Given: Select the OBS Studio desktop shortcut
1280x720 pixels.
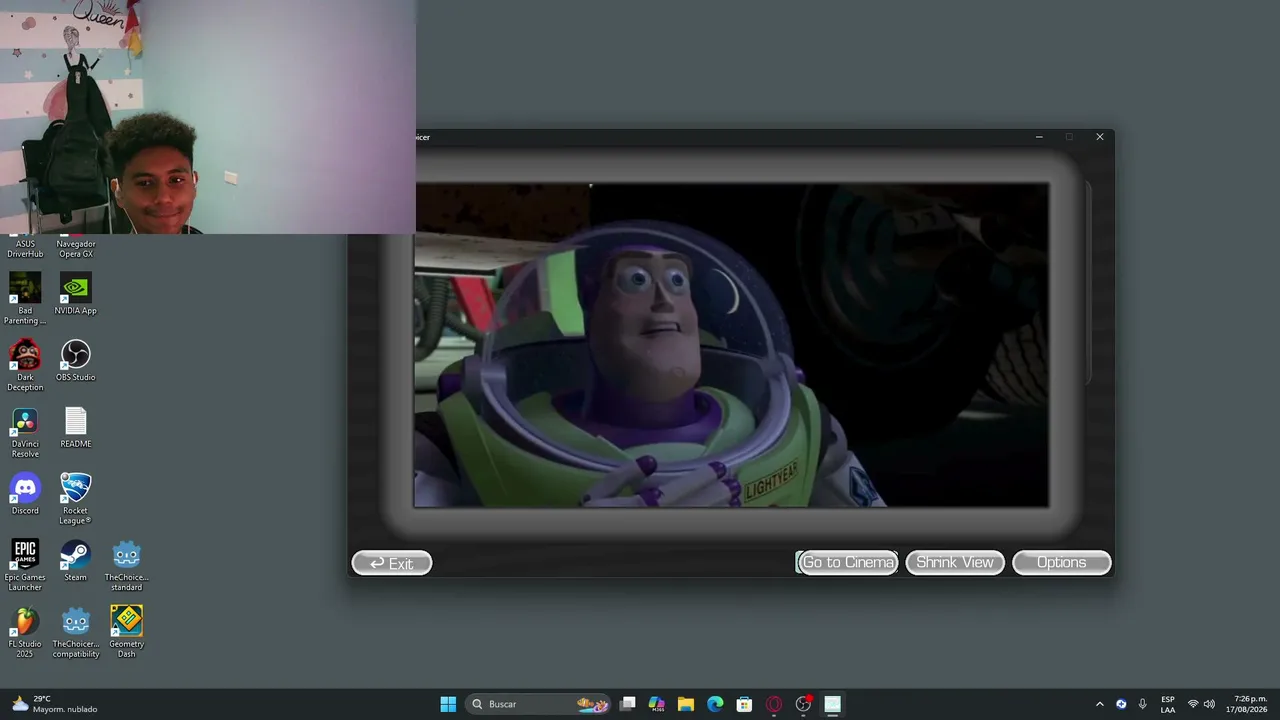Looking at the screenshot, I should [x=76, y=360].
